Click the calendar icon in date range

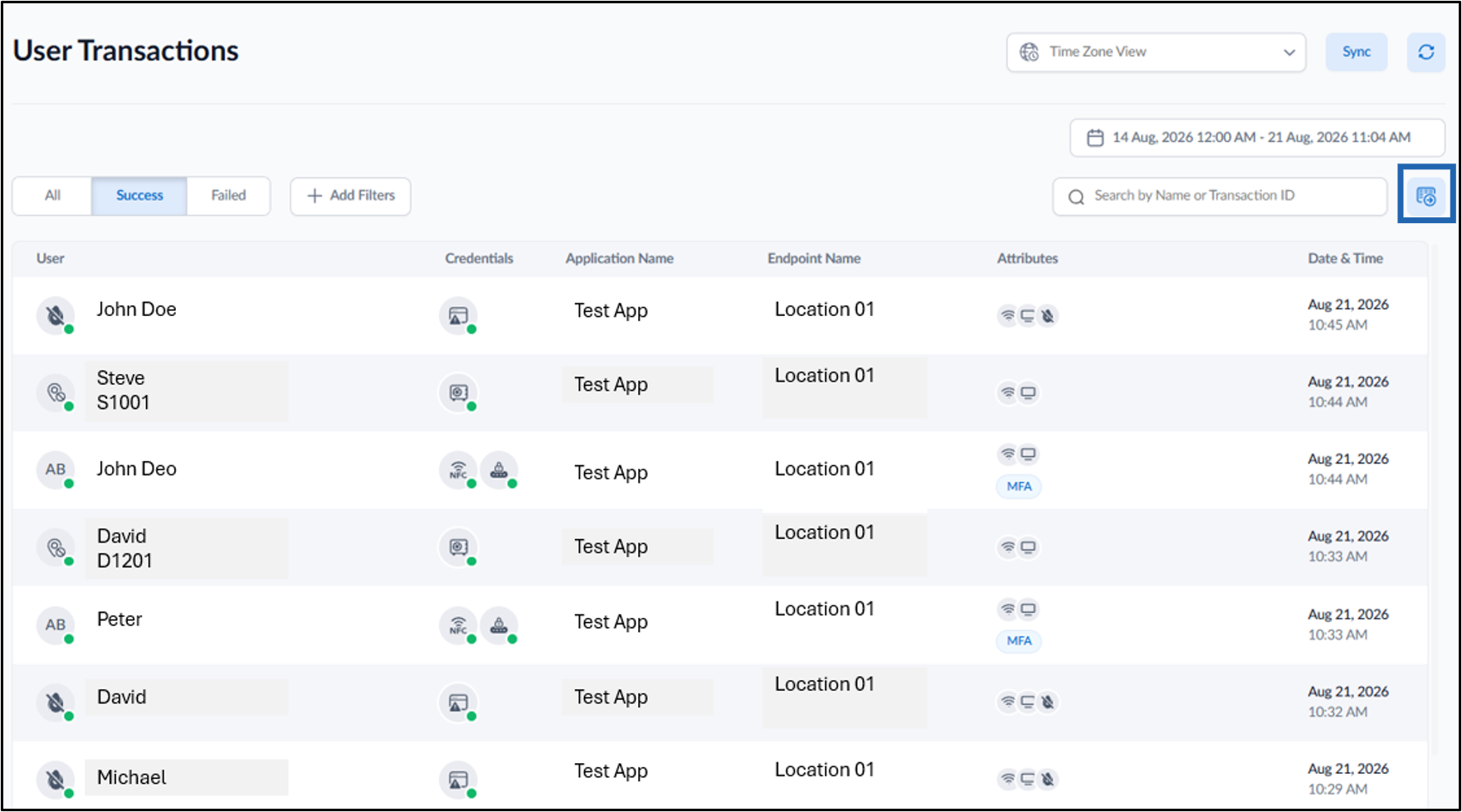click(x=1095, y=138)
